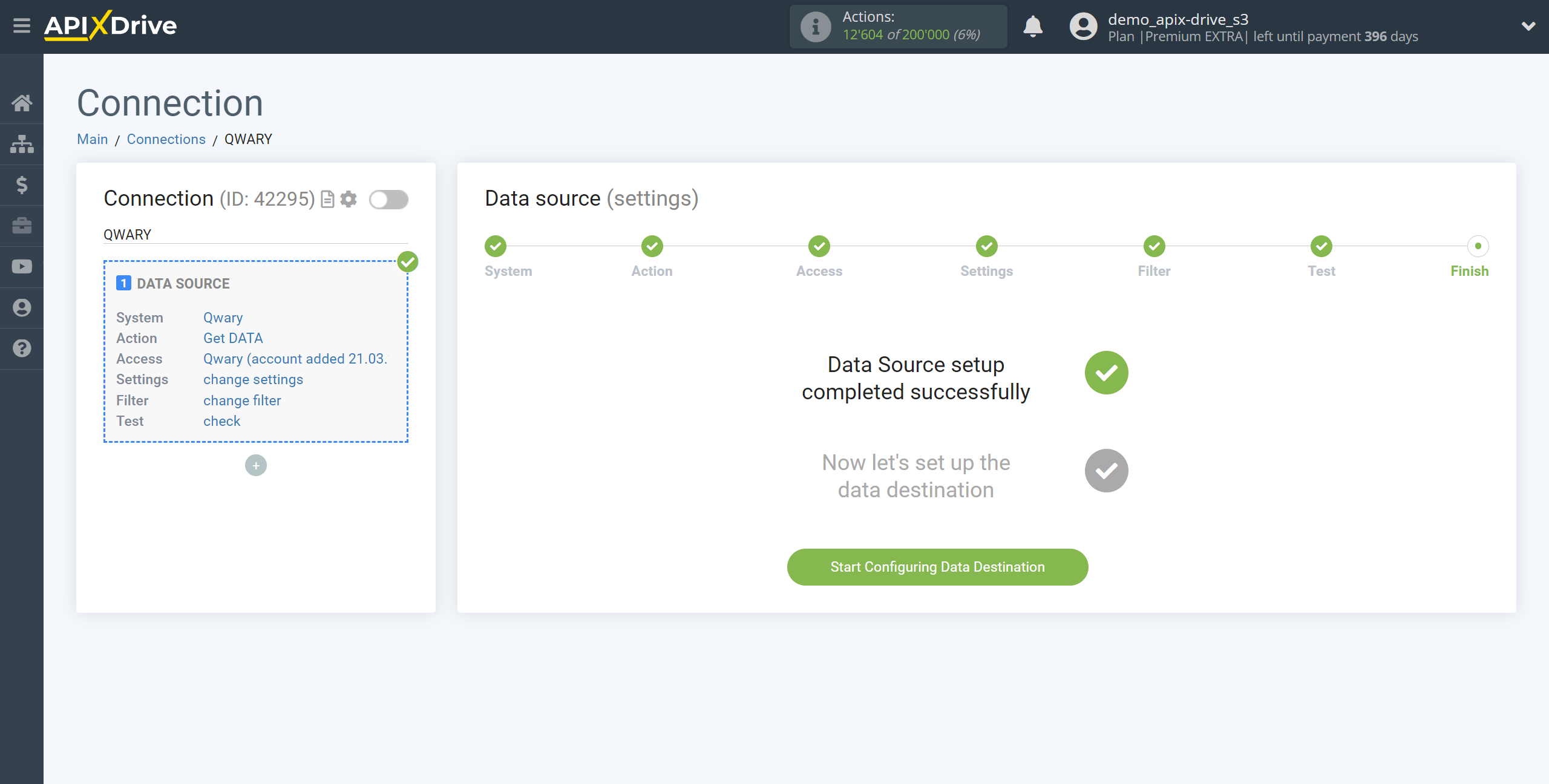This screenshot has height=784, width=1549.
Task: Click the user profile icon in sidebar
Action: pos(22,307)
